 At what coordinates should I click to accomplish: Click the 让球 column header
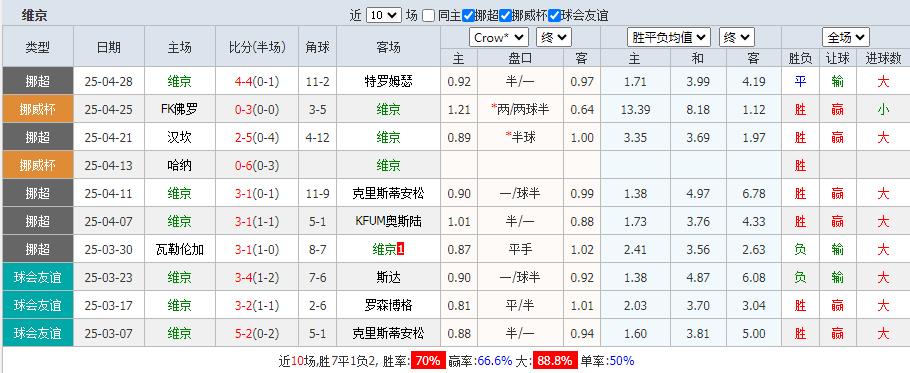pyautogui.click(x=837, y=58)
